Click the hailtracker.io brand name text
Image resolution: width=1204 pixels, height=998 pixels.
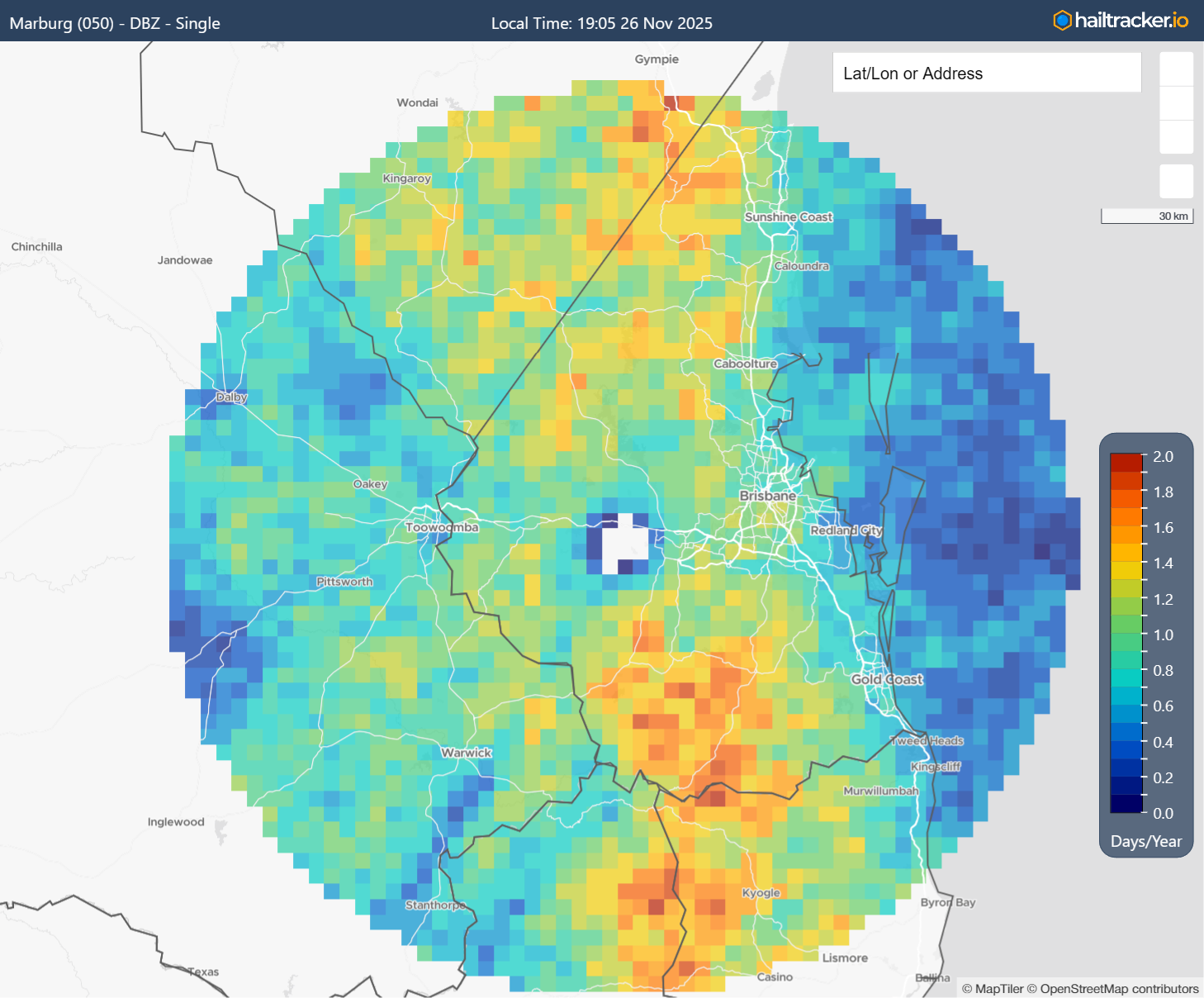tap(1131, 21)
